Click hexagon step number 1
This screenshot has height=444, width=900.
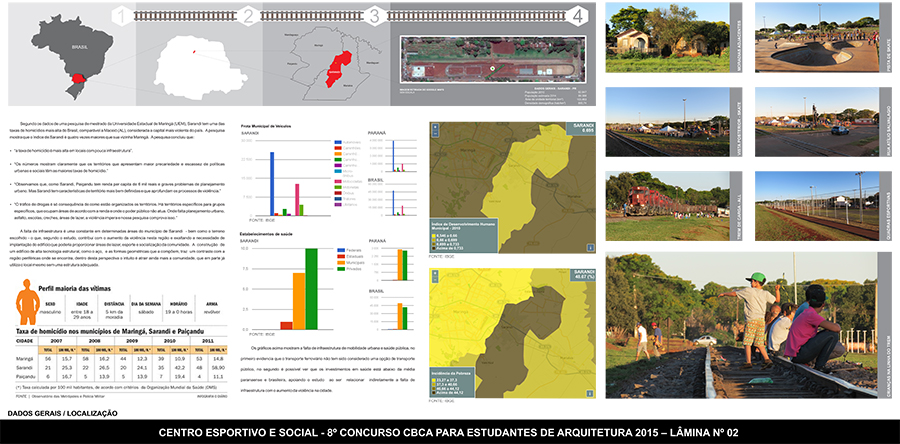tap(122, 16)
